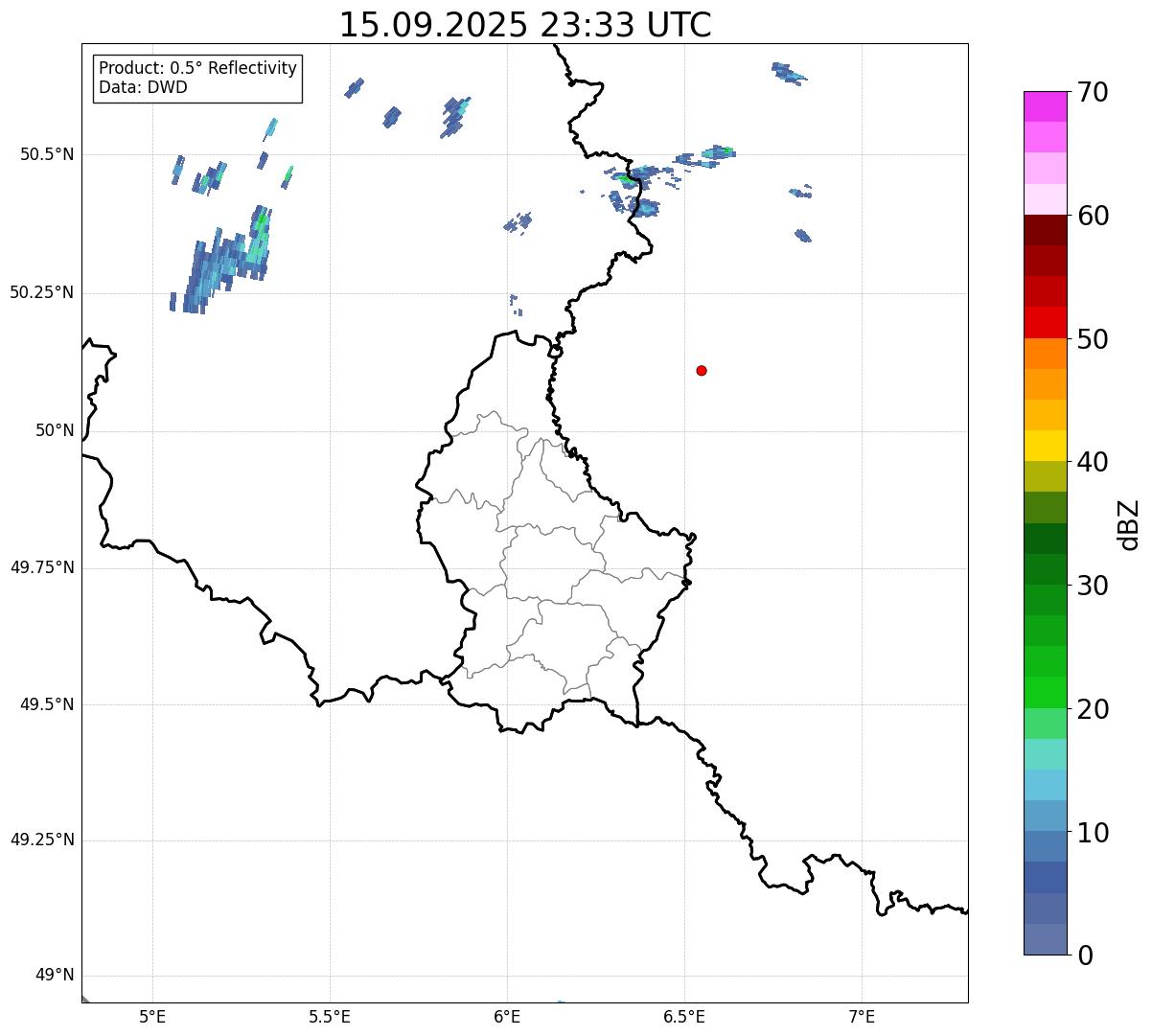The height and width of the screenshot is (1036, 1152).
Task: Click the 49.25°N latitude label
Action: [42, 840]
